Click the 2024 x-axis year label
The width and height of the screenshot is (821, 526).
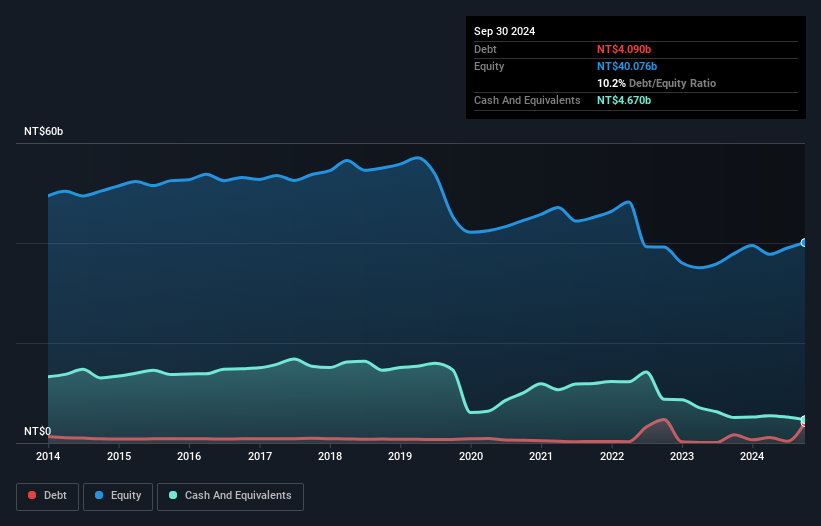point(752,457)
